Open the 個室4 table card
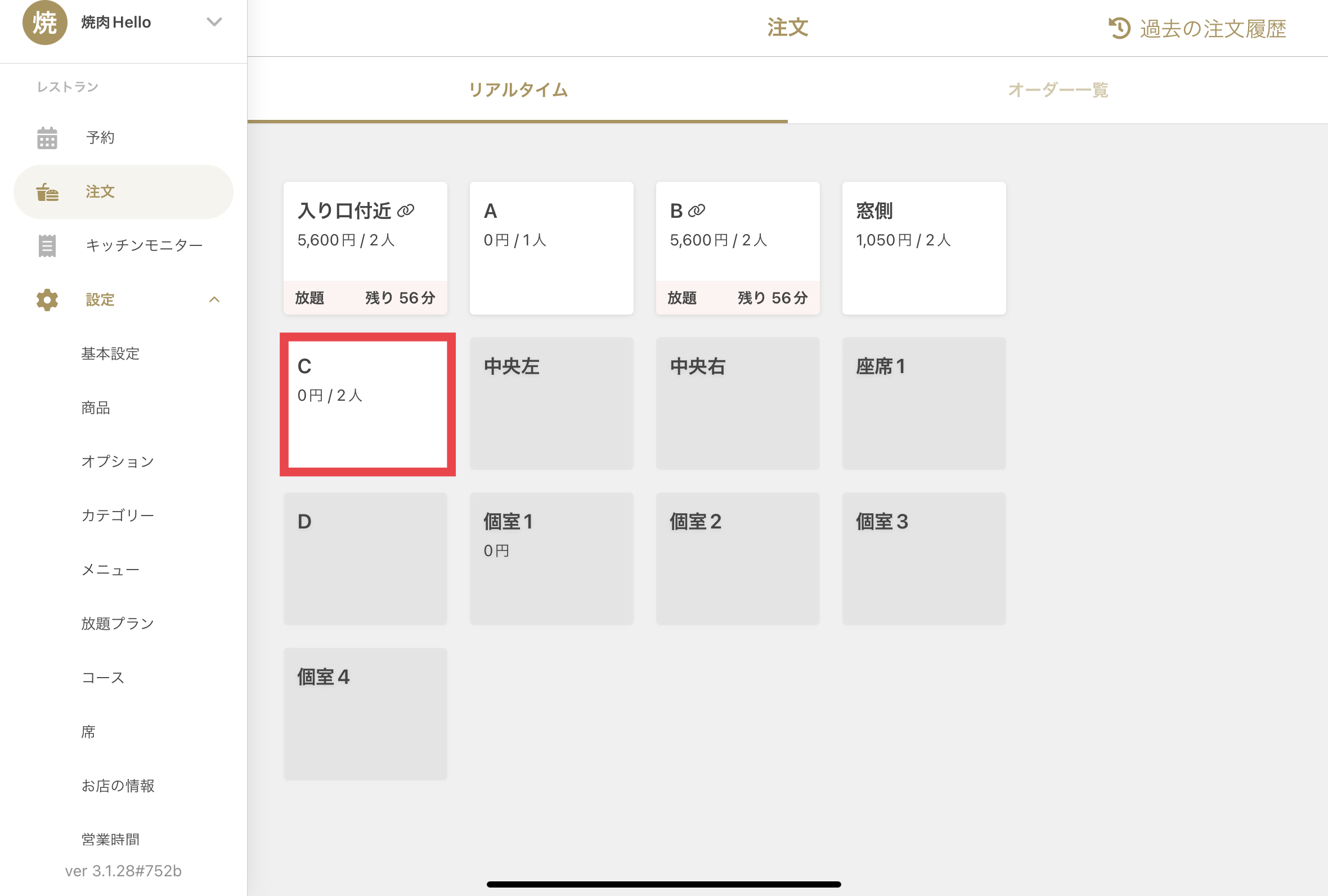 [x=366, y=714]
